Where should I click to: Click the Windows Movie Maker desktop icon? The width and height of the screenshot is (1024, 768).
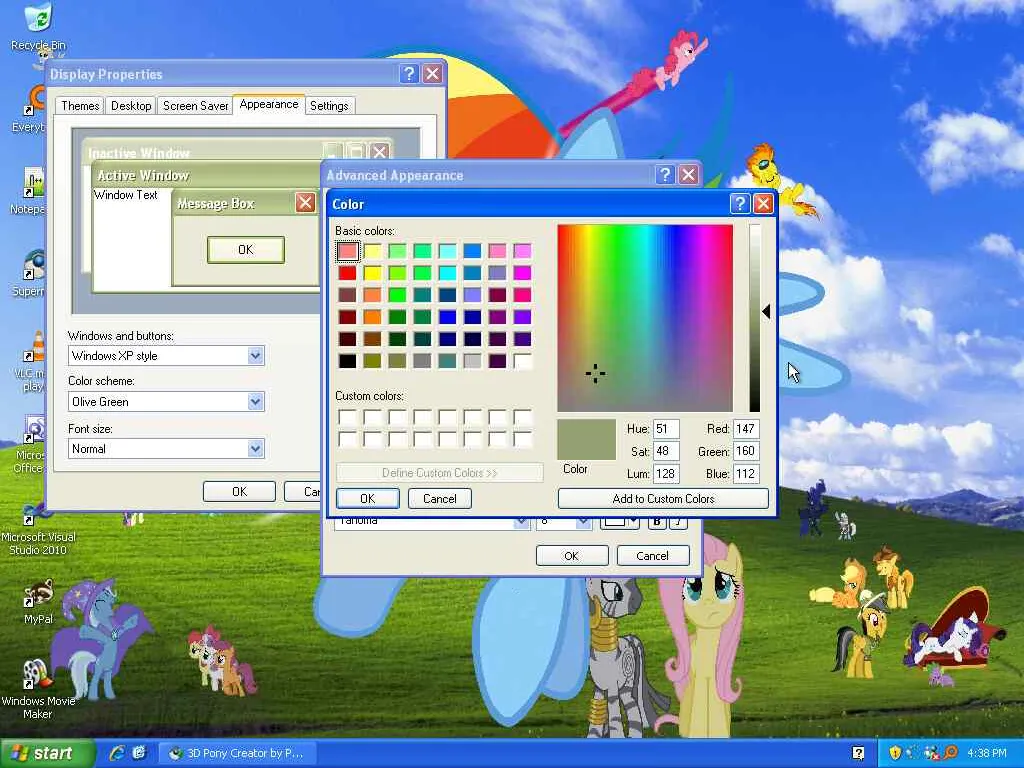(38, 690)
